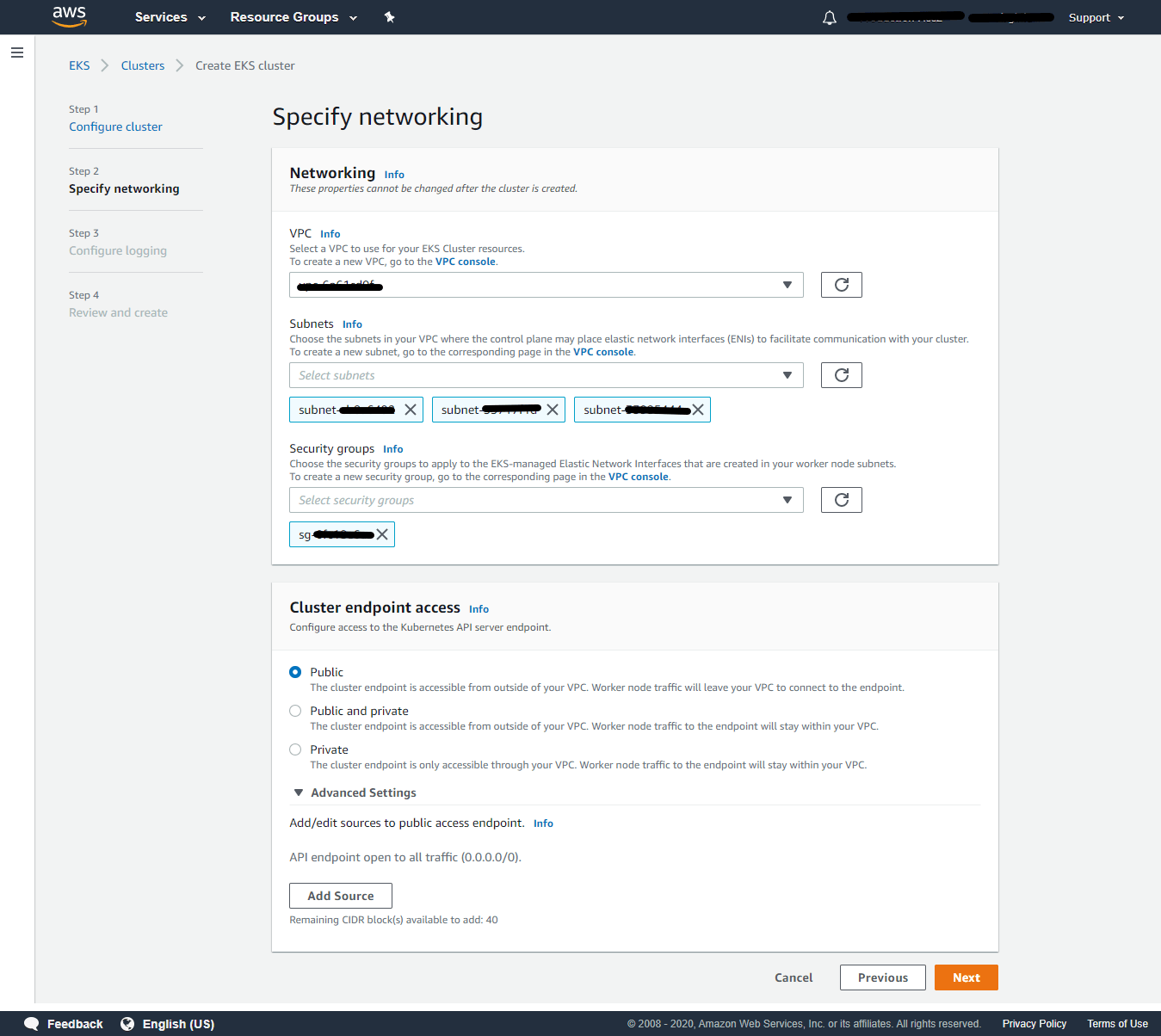Open VPC console link under Subnets description
This screenshot has width=1161, height=1036.
[603, 352]
